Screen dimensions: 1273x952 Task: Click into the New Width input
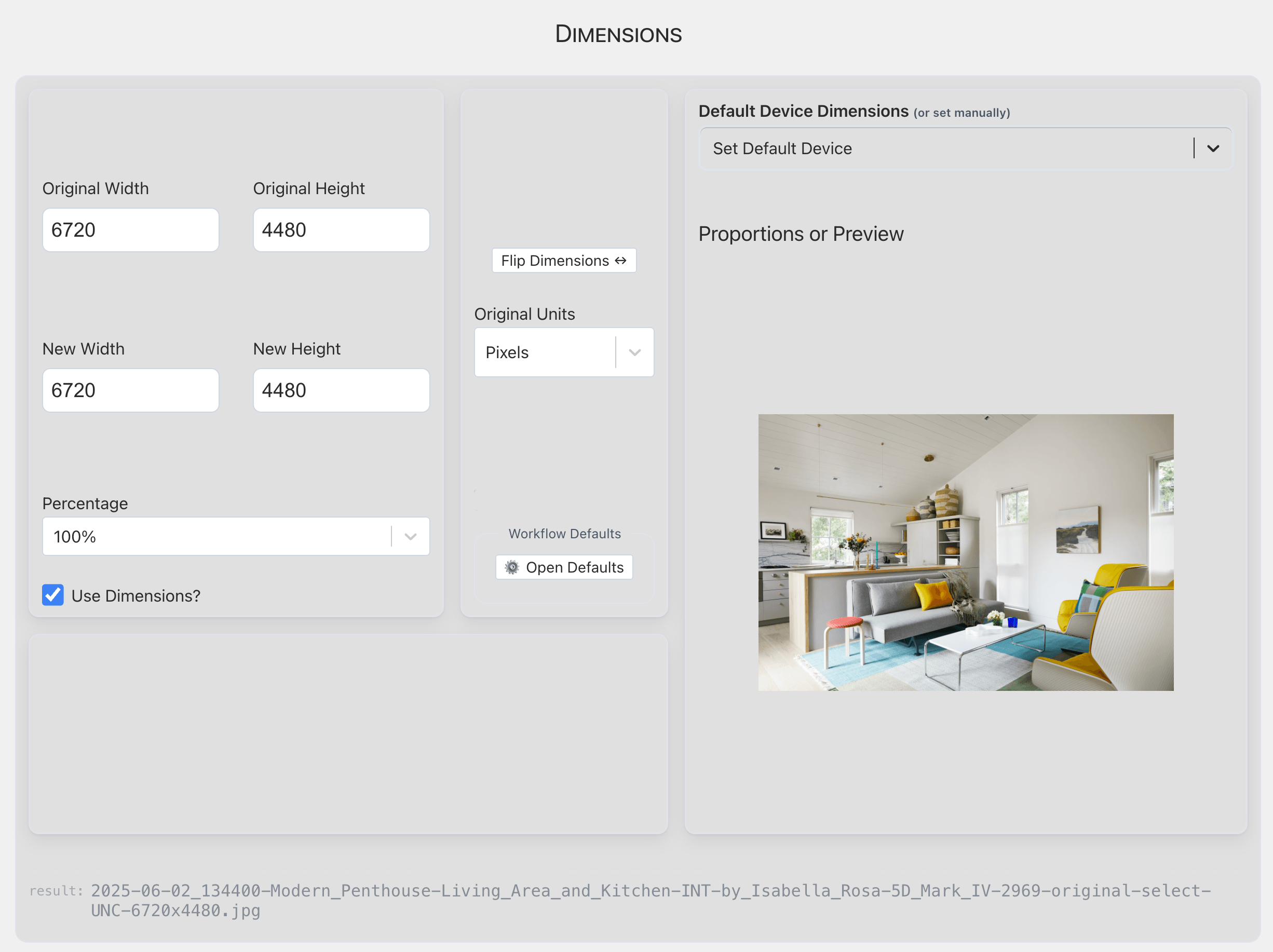tap(131, 390)
